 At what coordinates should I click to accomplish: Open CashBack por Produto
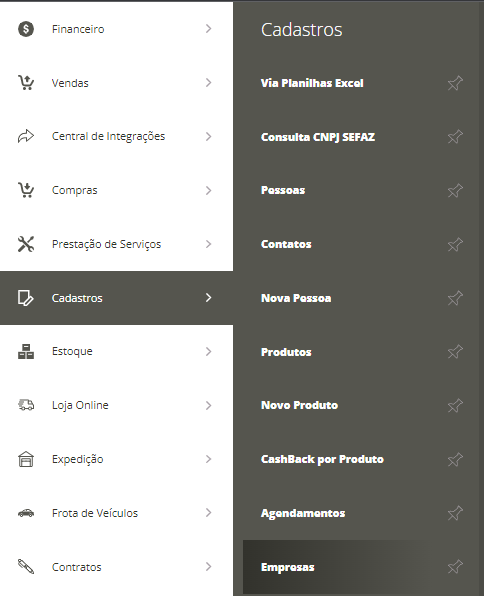pyautogui.click(x=322, y=459)
